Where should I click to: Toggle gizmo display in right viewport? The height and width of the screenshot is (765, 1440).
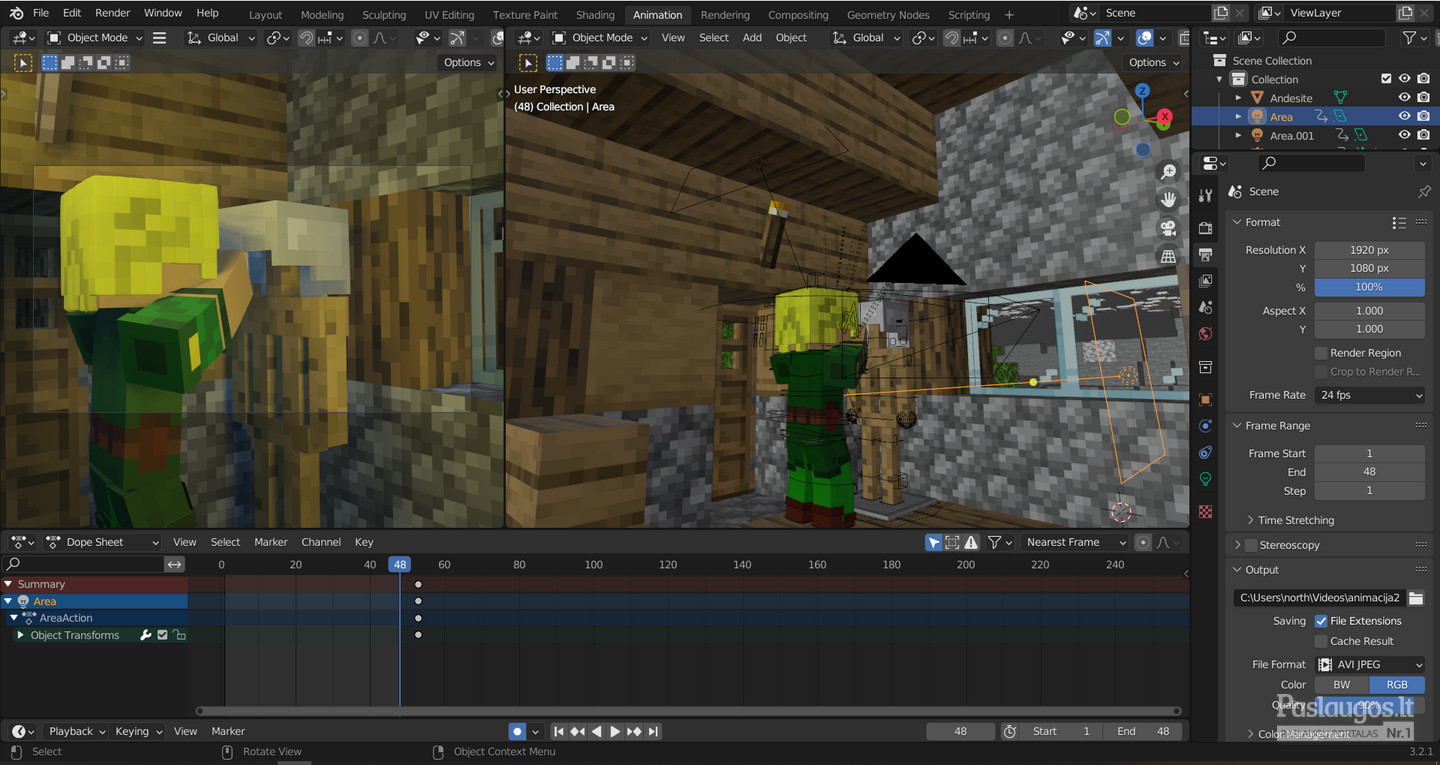click(x=1102, y=38)
